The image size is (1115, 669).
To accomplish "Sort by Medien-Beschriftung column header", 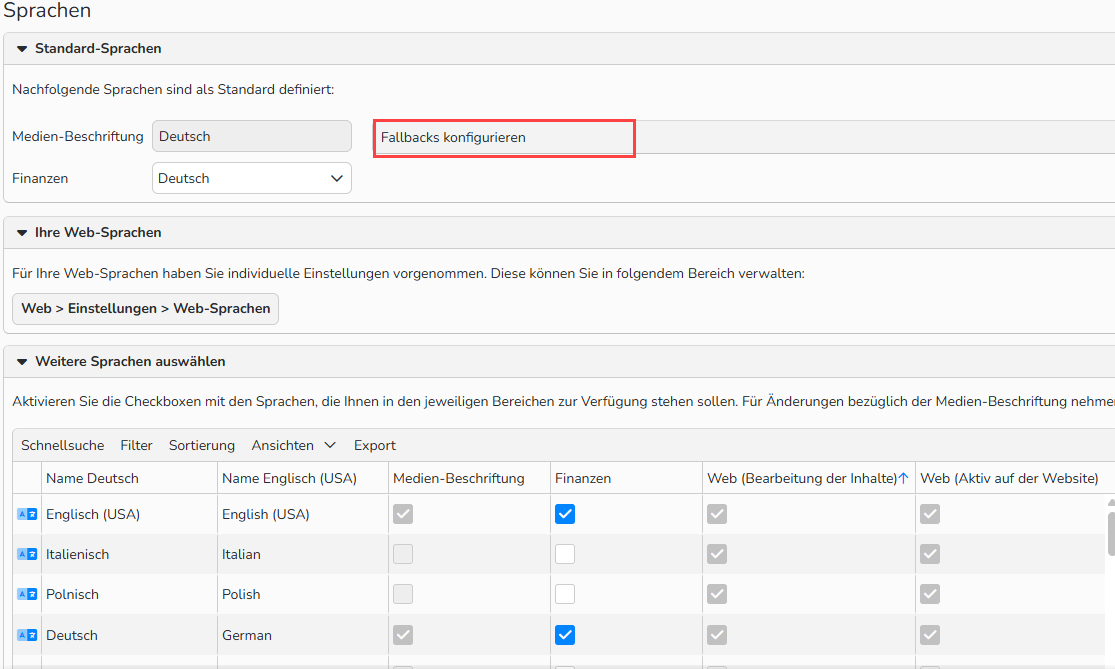I will click(469, 478).
